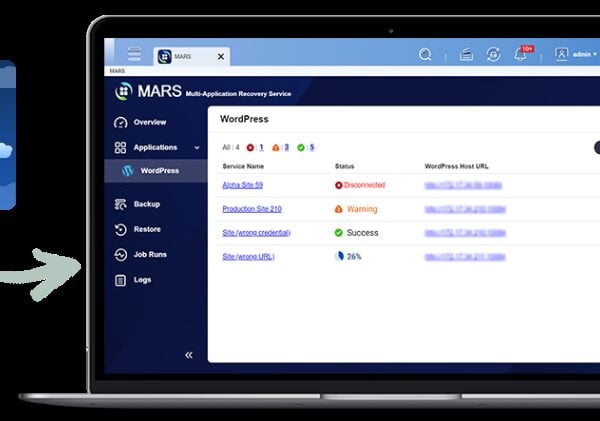Click the Overview gauge icon
600x421 pixels.
coord(121,122)
